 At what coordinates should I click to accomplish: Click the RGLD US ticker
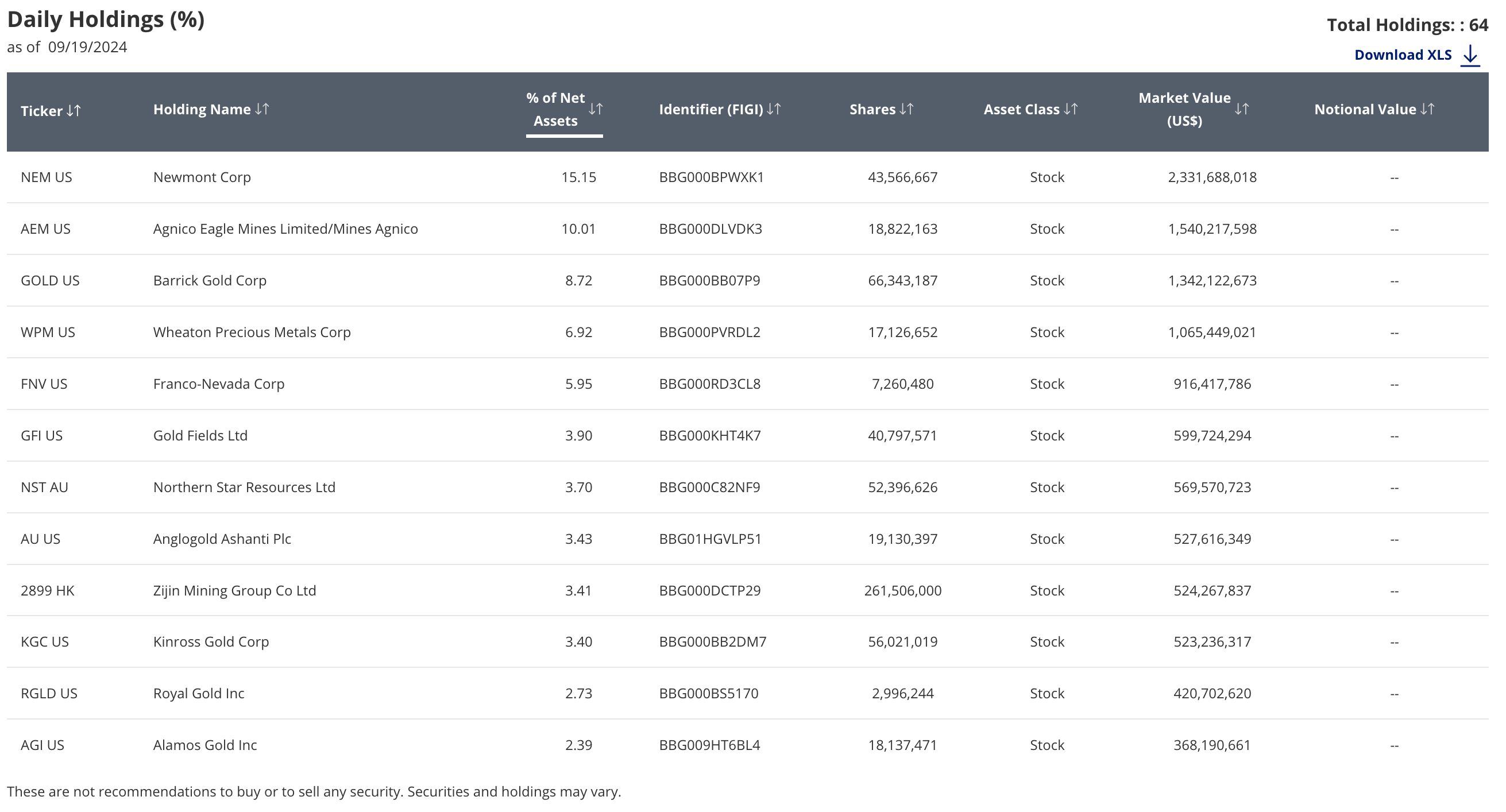click(49, 694)
